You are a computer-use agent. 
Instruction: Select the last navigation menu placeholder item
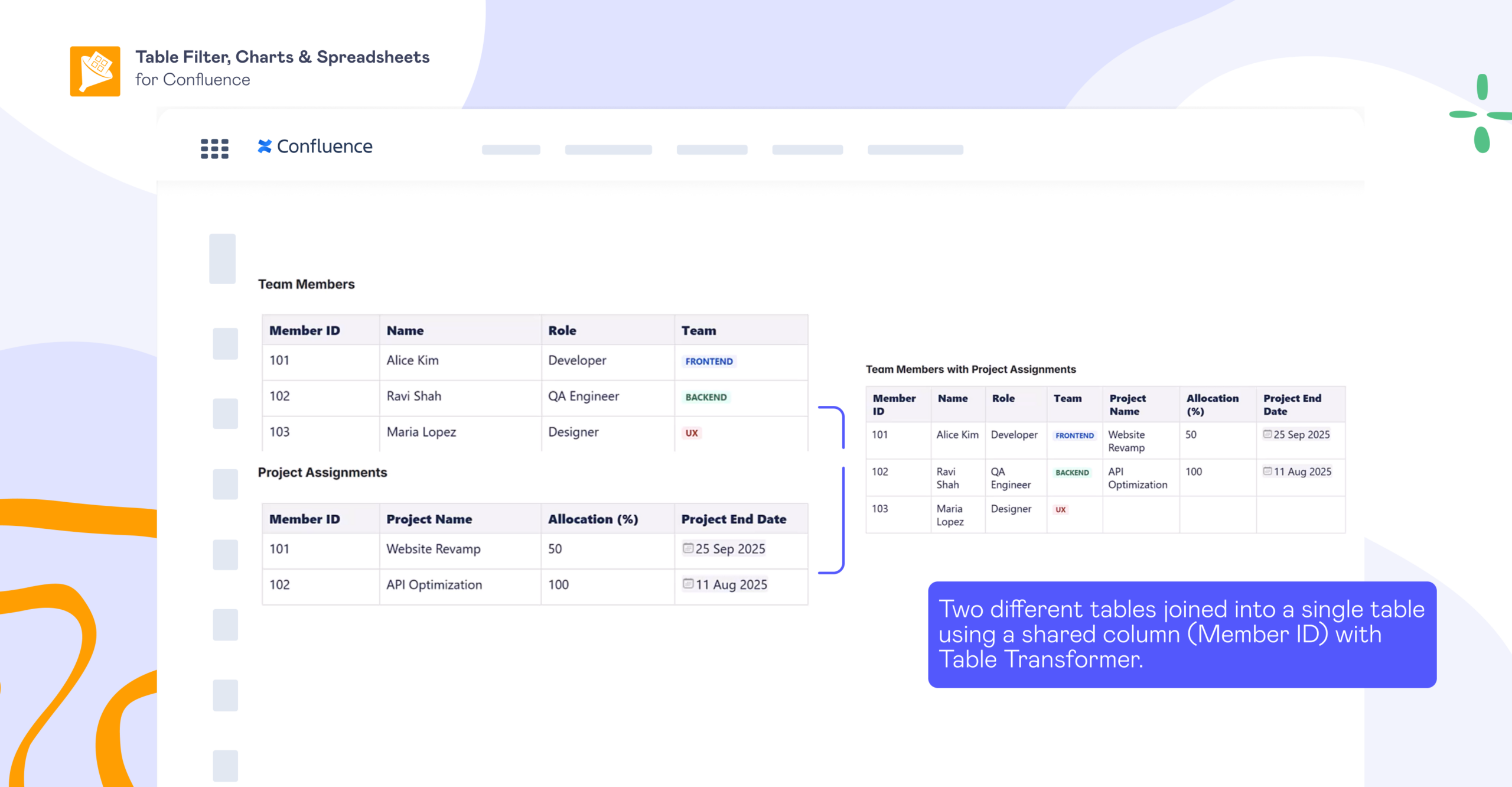[915, 149]
